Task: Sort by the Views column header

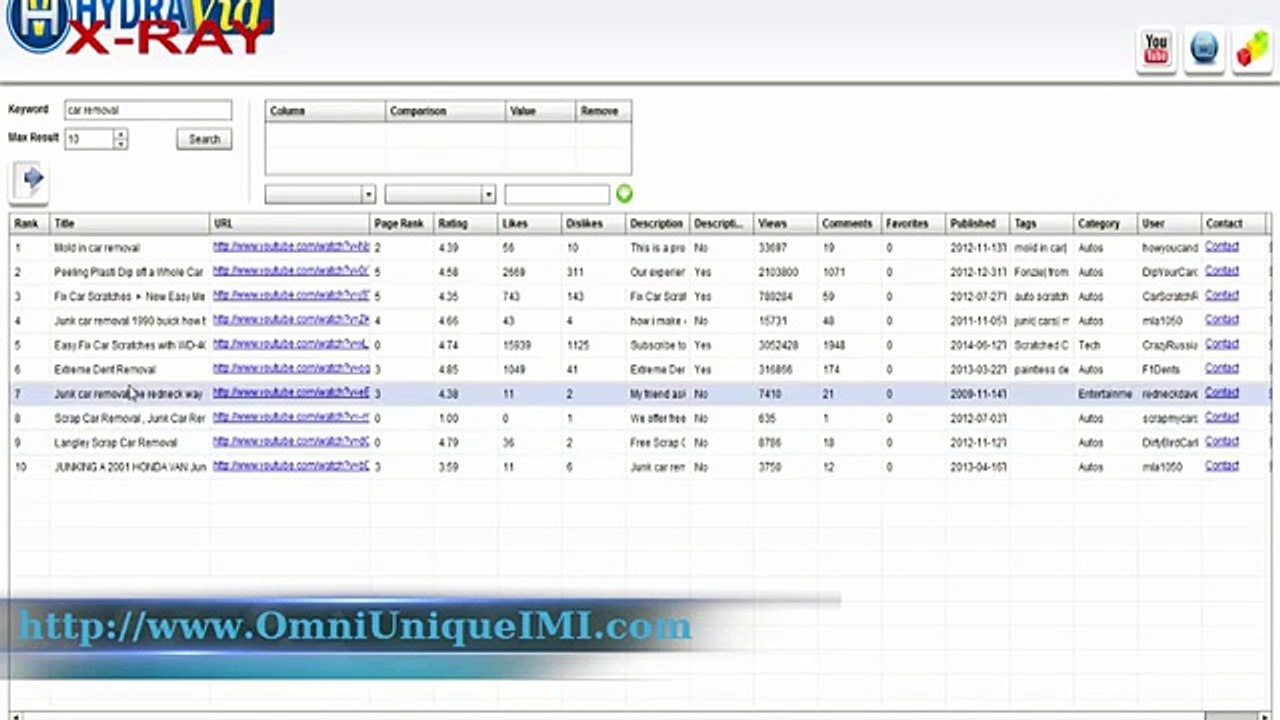Action: (786, 223)
